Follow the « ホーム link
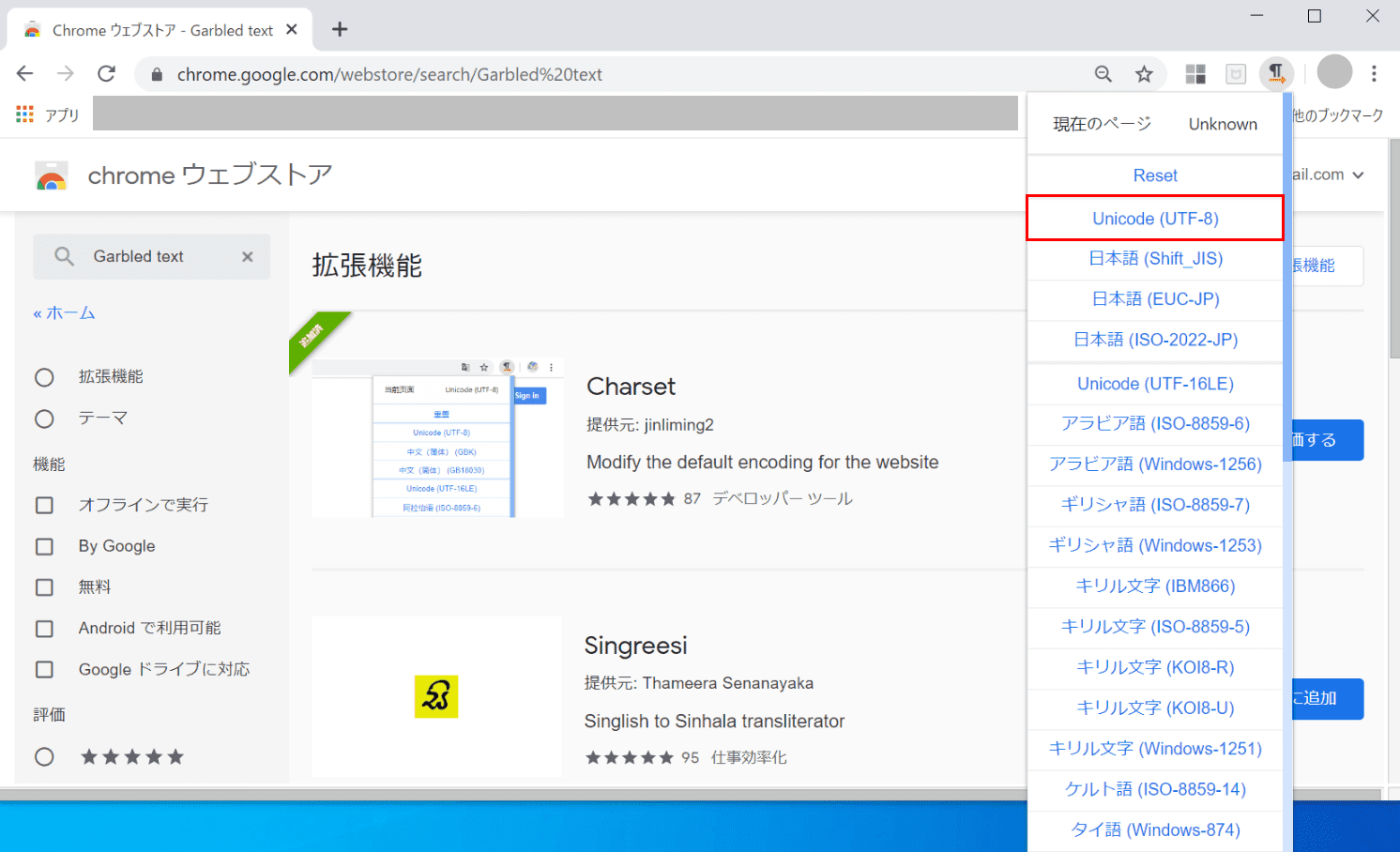Viewport: 1400px width, 852px height. tap(64, 313)
